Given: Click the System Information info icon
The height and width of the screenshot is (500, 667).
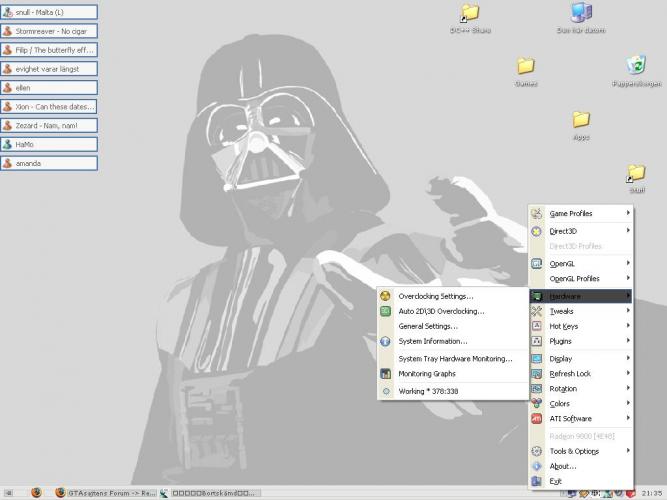Looking at the screenshot, I should [386, 341].
